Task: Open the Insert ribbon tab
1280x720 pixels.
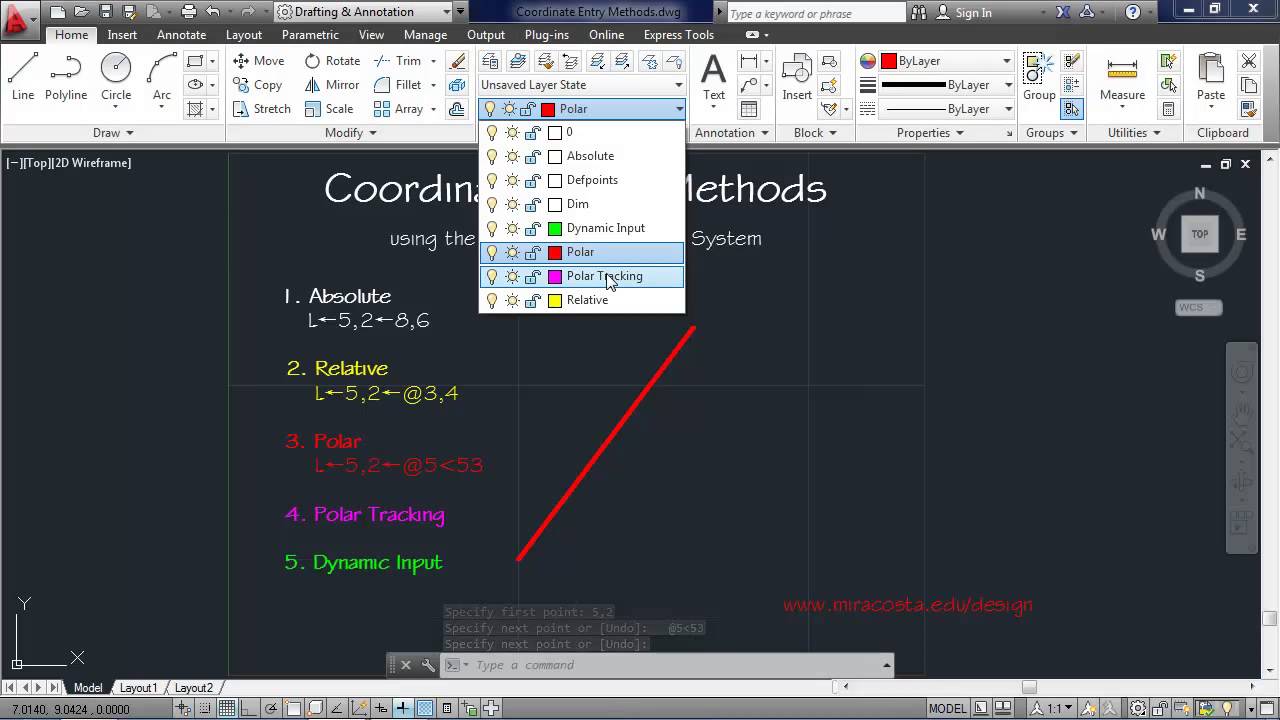Action: (x=122, y=35)
